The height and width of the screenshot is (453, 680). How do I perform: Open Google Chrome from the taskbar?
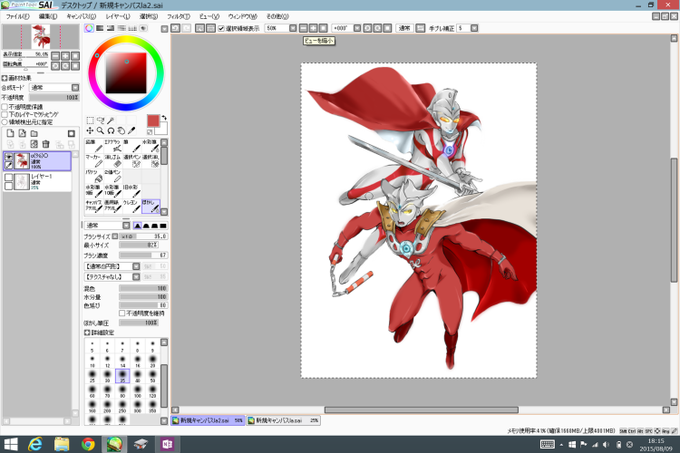(88, 444)
